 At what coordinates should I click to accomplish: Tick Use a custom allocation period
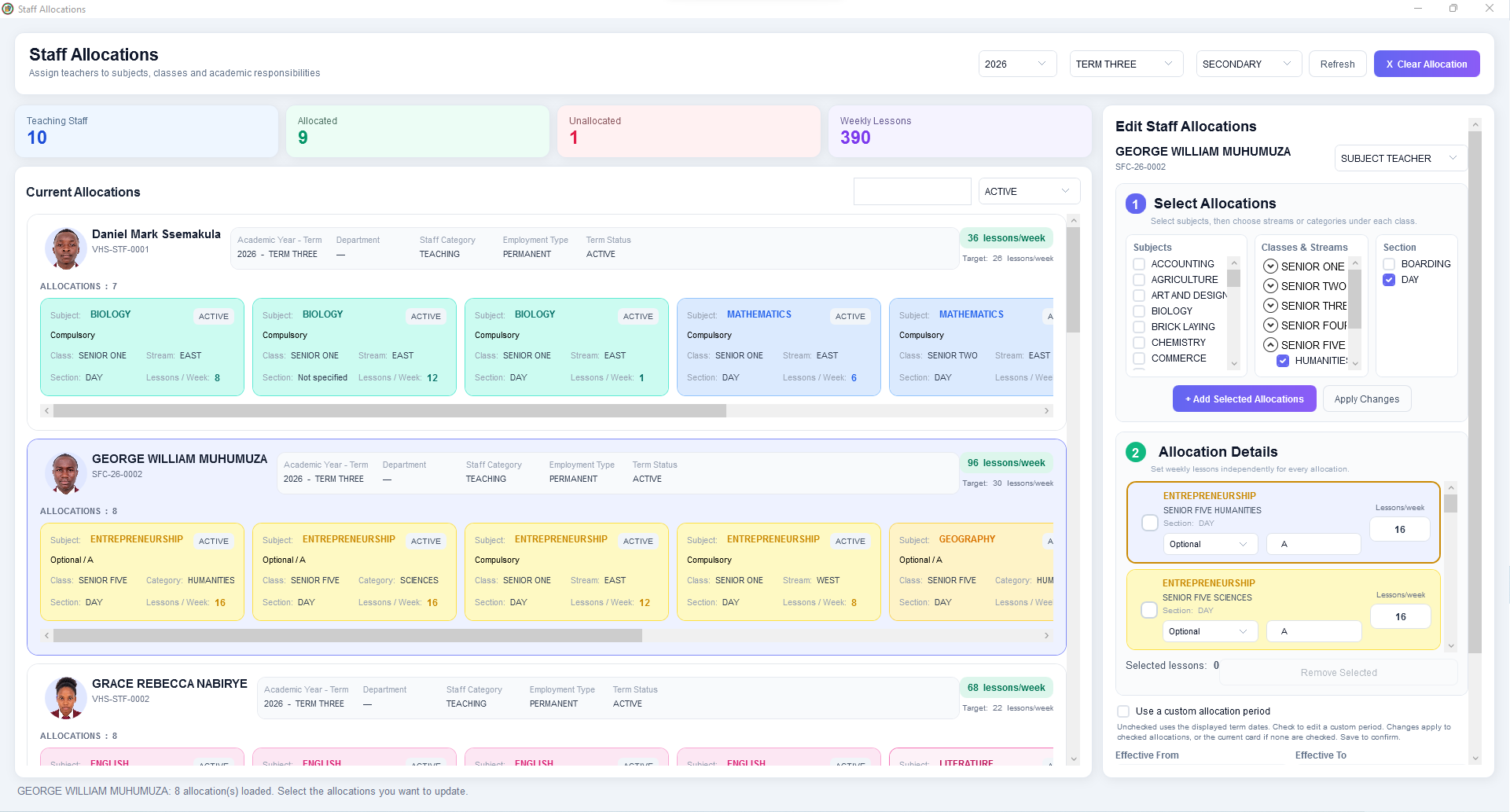coord(1123,711)
